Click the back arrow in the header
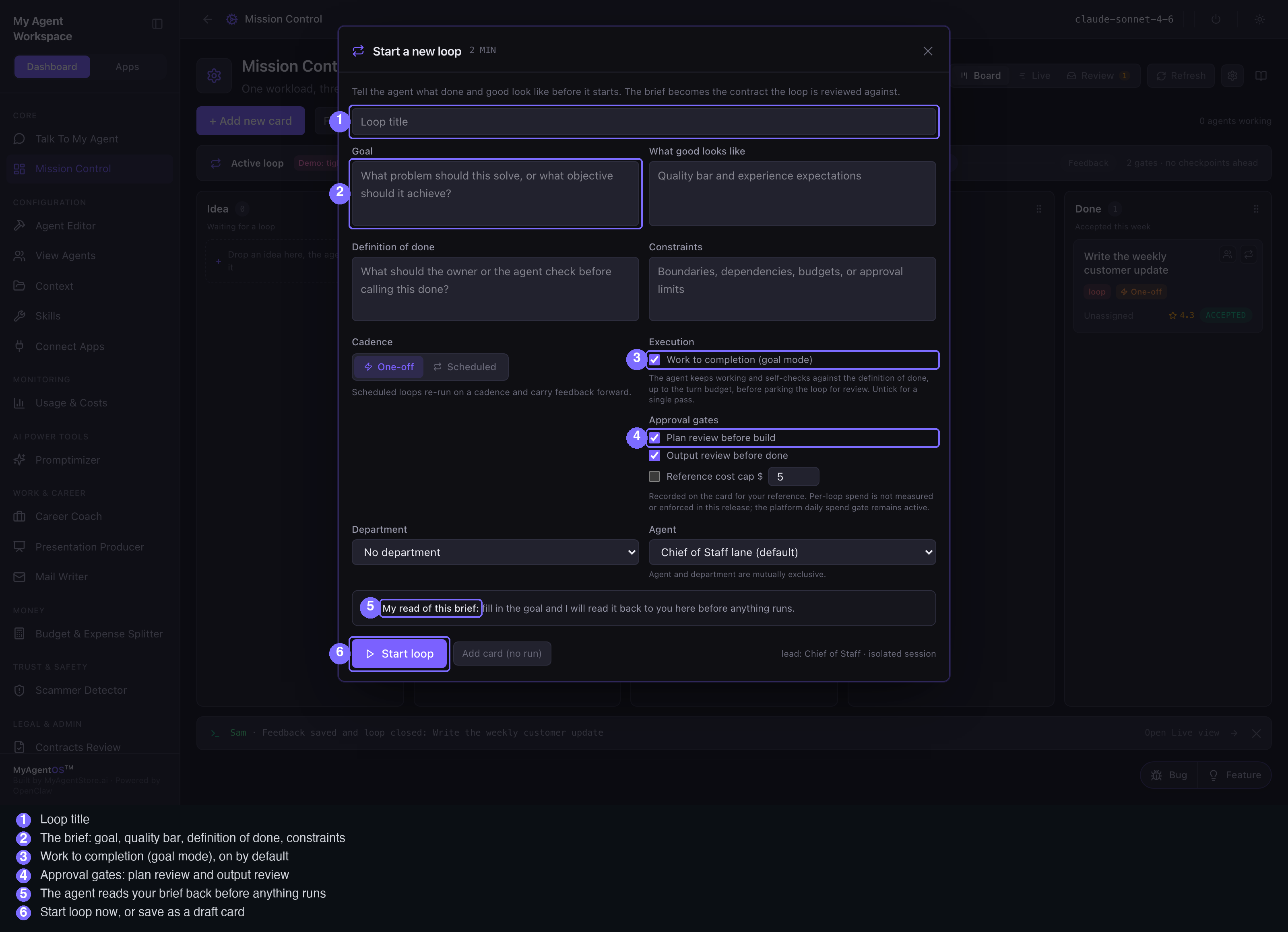The image size is (1288, 932). 208,19
